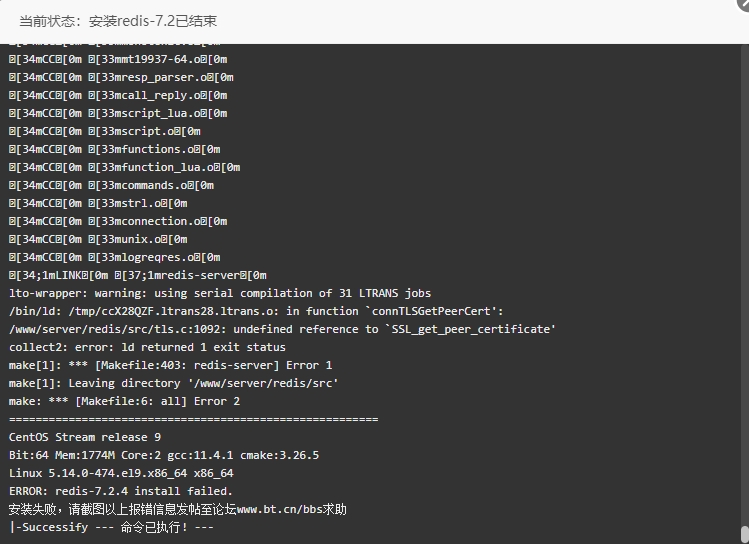This screenshot has width=749, height=544.
Task: Select the Makefile:6 all Error 2 line
Action: pyautogui.click(x=124, y=401)
